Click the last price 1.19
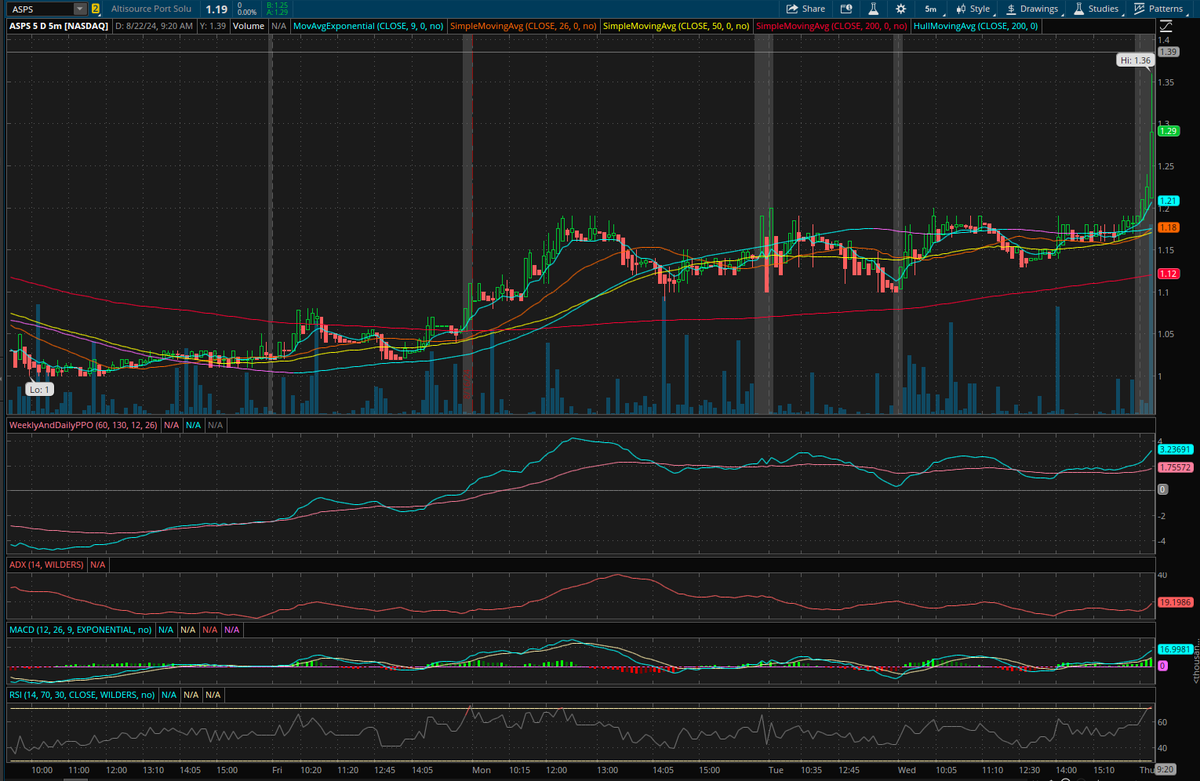 click(219, 8)
